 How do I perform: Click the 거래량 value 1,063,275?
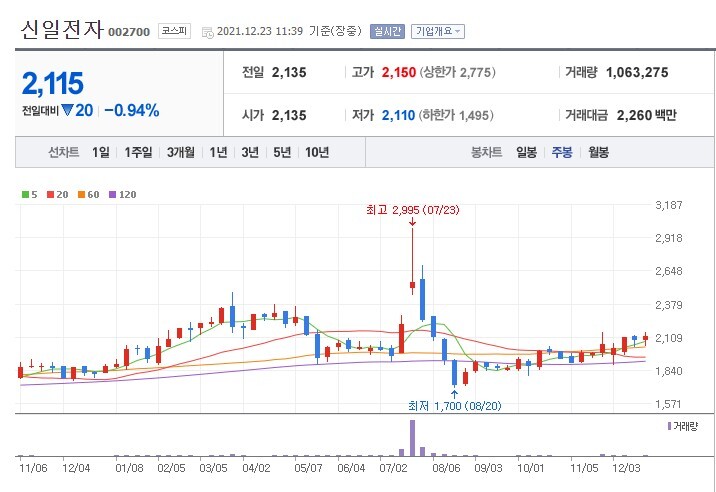click(x=637, y=72)
